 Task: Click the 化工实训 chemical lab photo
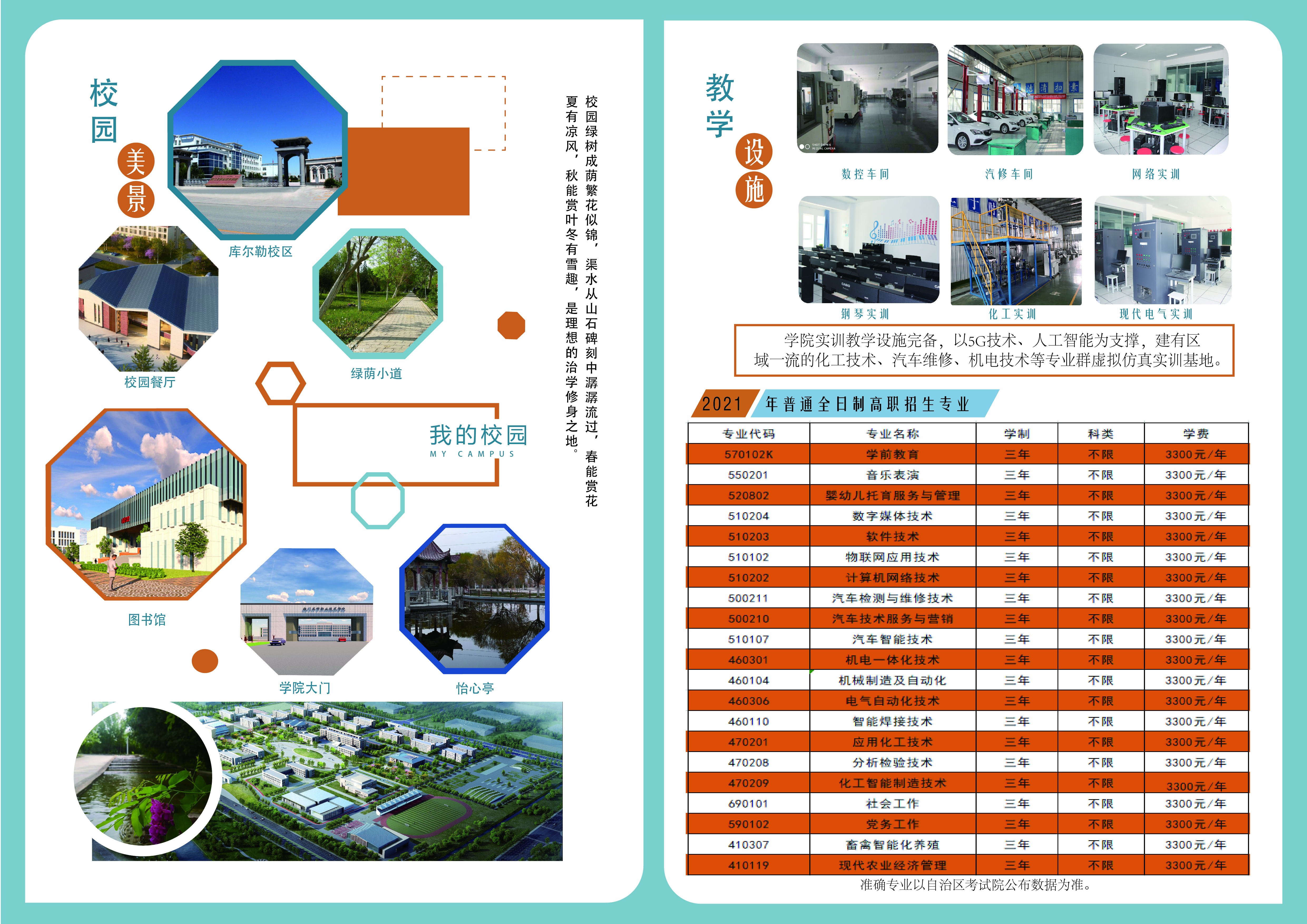[x=1016, y=251]
